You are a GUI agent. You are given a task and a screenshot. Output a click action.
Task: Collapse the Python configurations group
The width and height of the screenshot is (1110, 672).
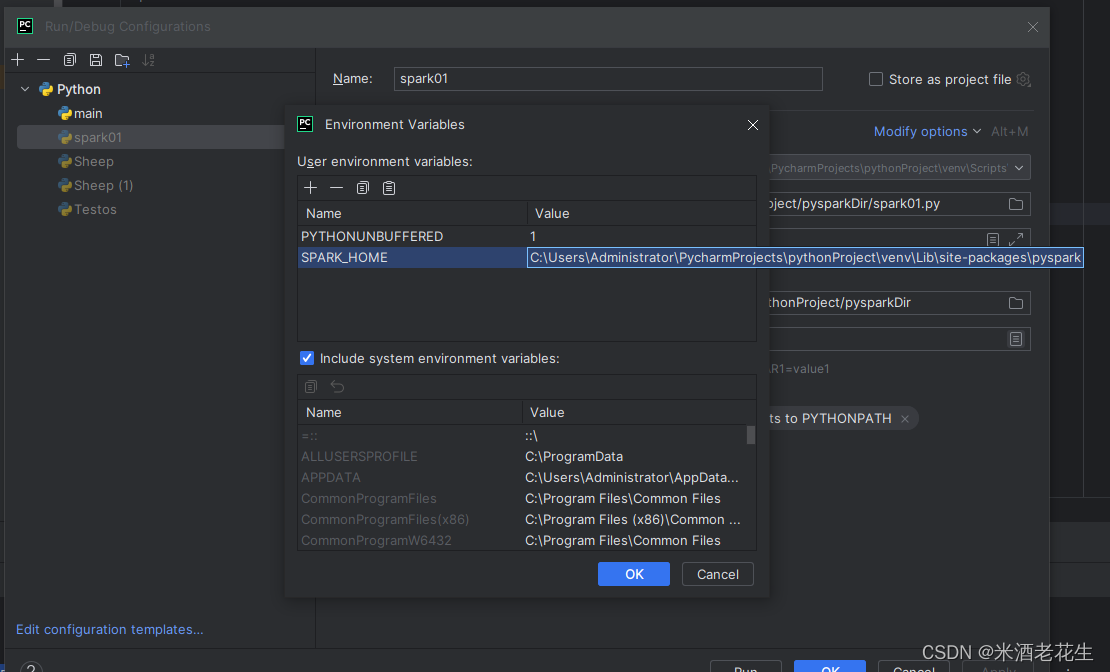pyautogui.click(x=24, y=88)
